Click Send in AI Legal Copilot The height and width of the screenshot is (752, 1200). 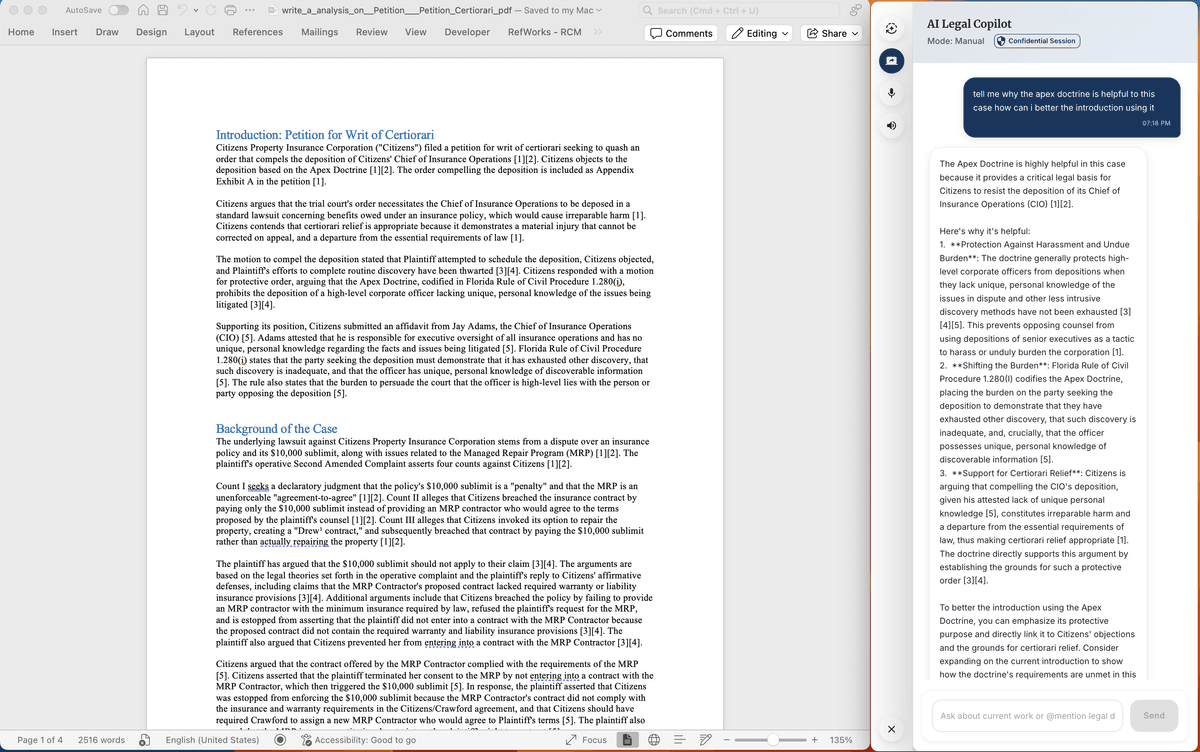(x=1154, y=715)
